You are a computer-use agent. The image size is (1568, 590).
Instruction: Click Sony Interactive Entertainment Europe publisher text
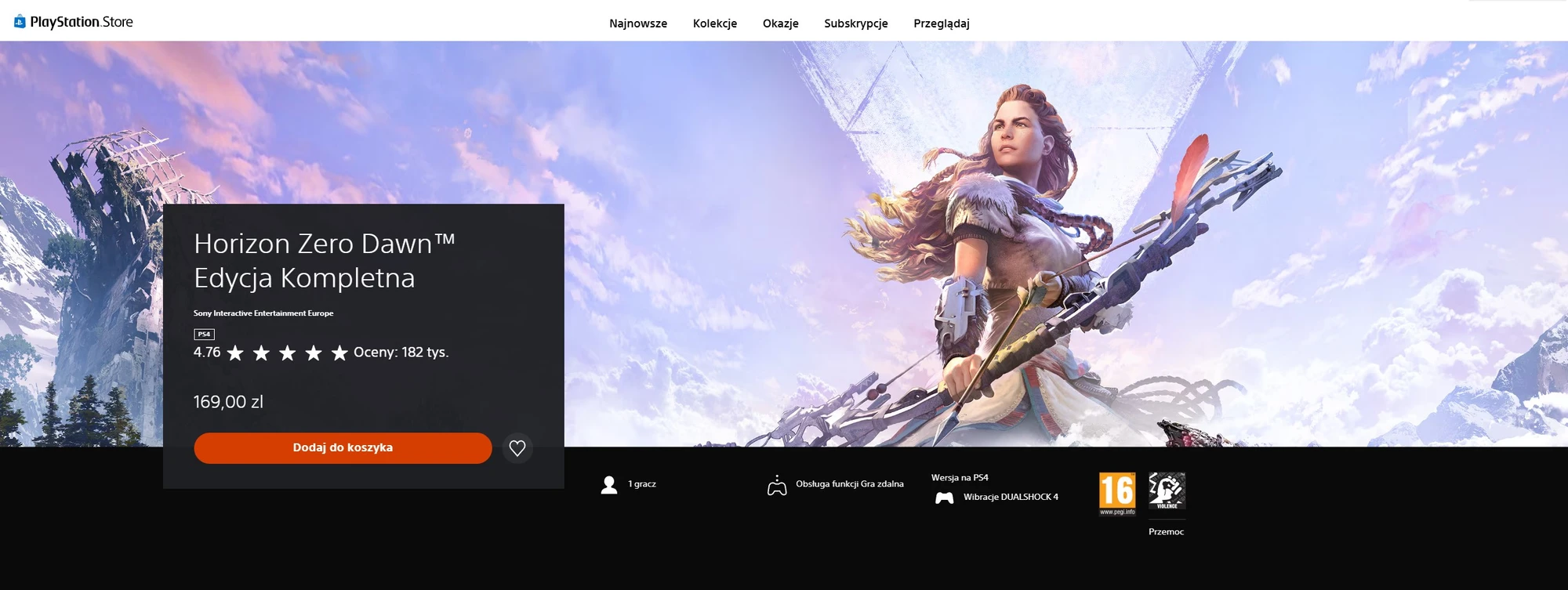coord(263,313)
